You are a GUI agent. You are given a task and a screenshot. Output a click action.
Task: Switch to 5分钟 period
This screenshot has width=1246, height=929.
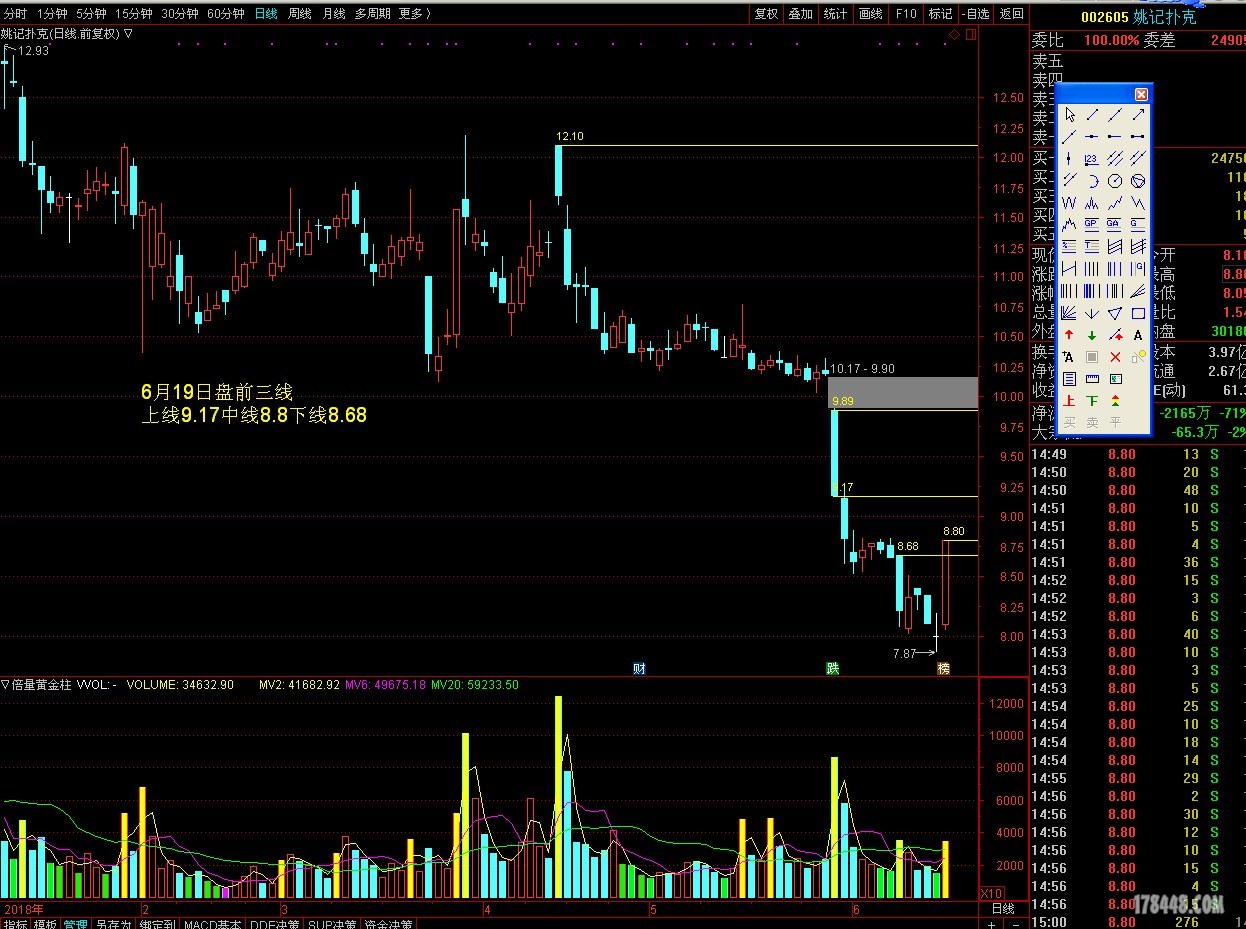(x=91, y=14)
